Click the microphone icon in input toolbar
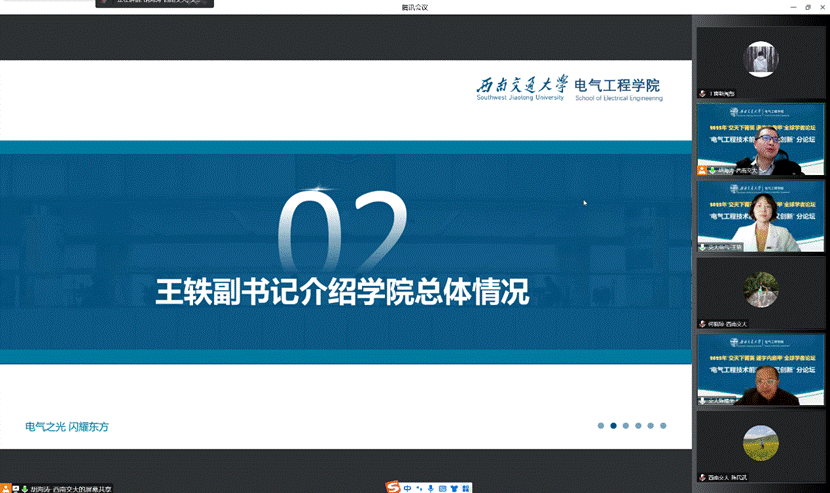 [x=431, y=488]
